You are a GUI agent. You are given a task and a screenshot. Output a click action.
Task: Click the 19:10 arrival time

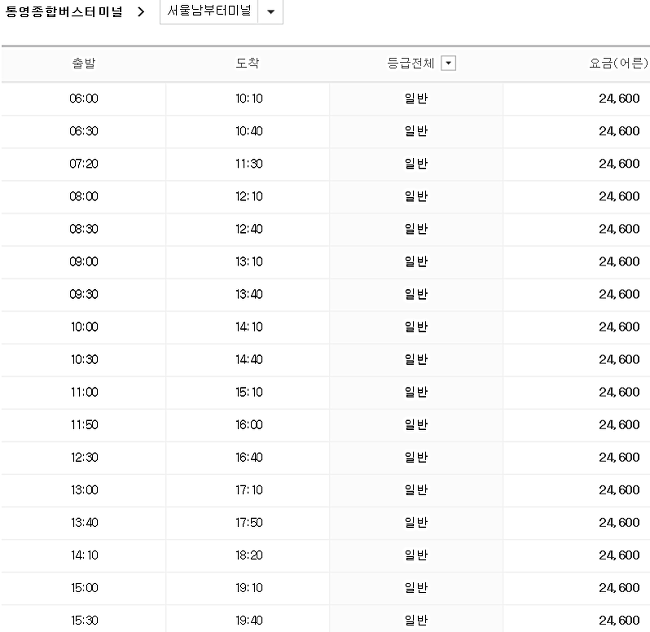(249, 588)
